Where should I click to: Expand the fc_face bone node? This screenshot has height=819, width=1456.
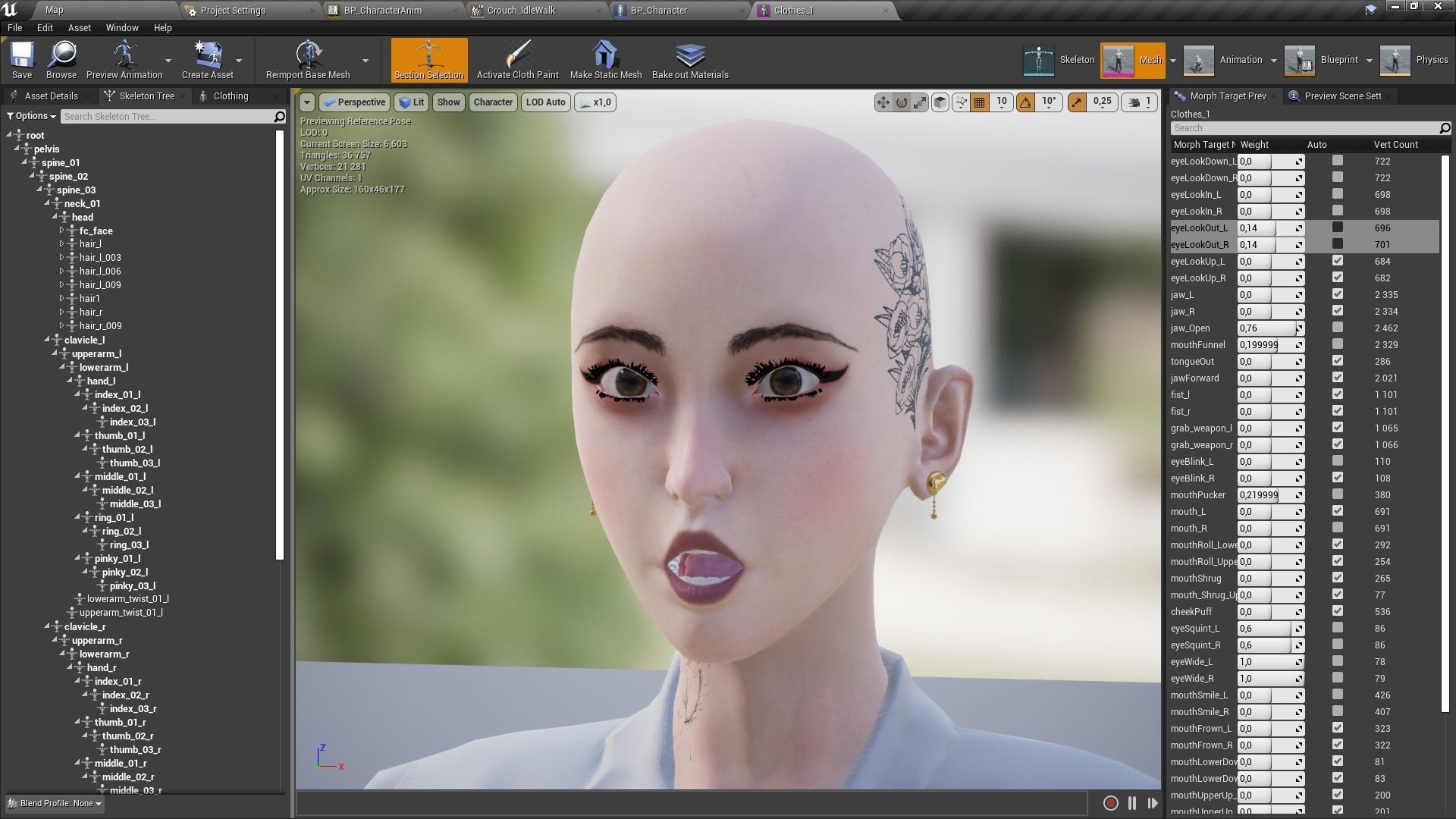(x=62, y=231)
